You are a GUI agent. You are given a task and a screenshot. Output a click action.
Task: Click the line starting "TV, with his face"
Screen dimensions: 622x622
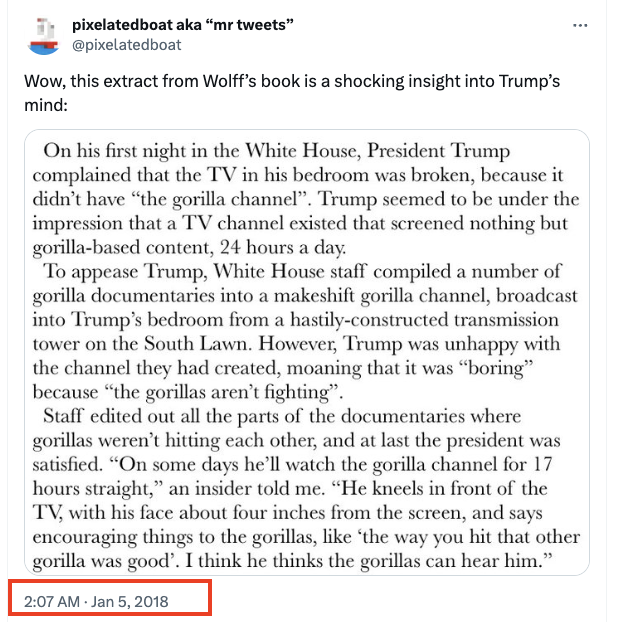coord(290,509)
